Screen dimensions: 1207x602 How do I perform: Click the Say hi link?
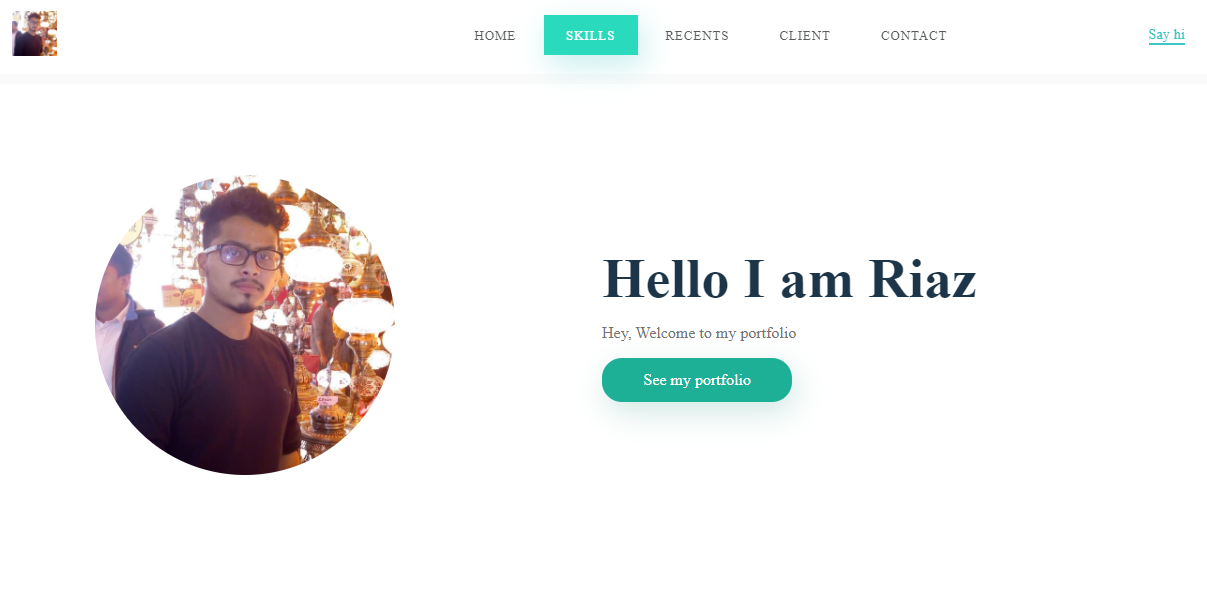[1166, 35]
